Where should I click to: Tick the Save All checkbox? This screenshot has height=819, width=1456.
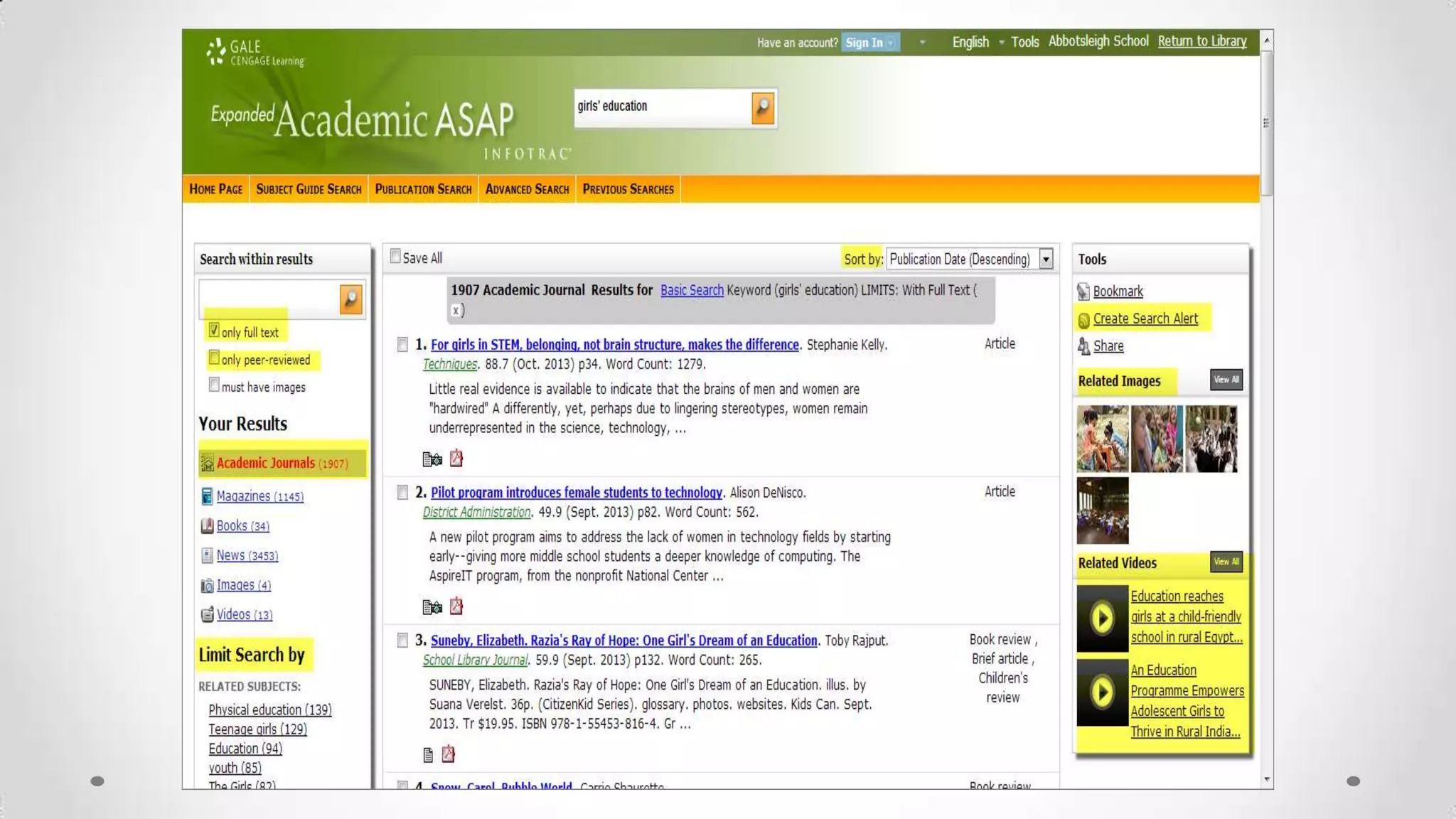395,257
